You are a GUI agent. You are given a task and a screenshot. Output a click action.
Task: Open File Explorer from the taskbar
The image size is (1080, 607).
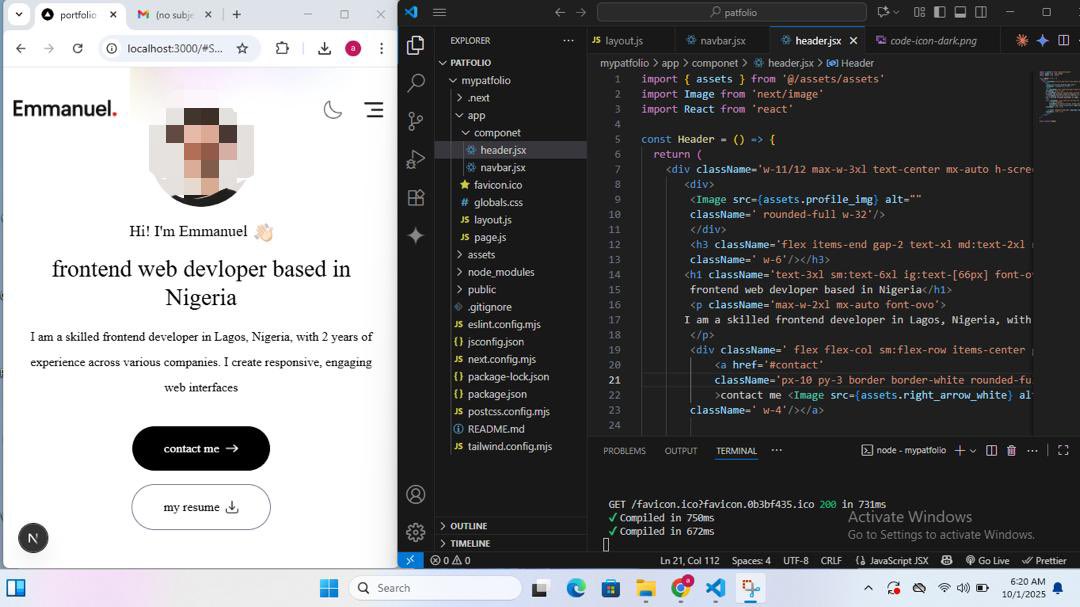coord(645,588)
